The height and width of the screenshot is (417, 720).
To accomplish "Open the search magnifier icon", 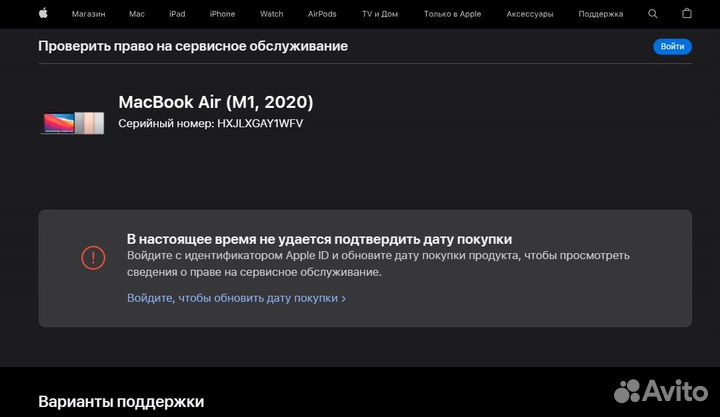I will click(x=653, y=14).
